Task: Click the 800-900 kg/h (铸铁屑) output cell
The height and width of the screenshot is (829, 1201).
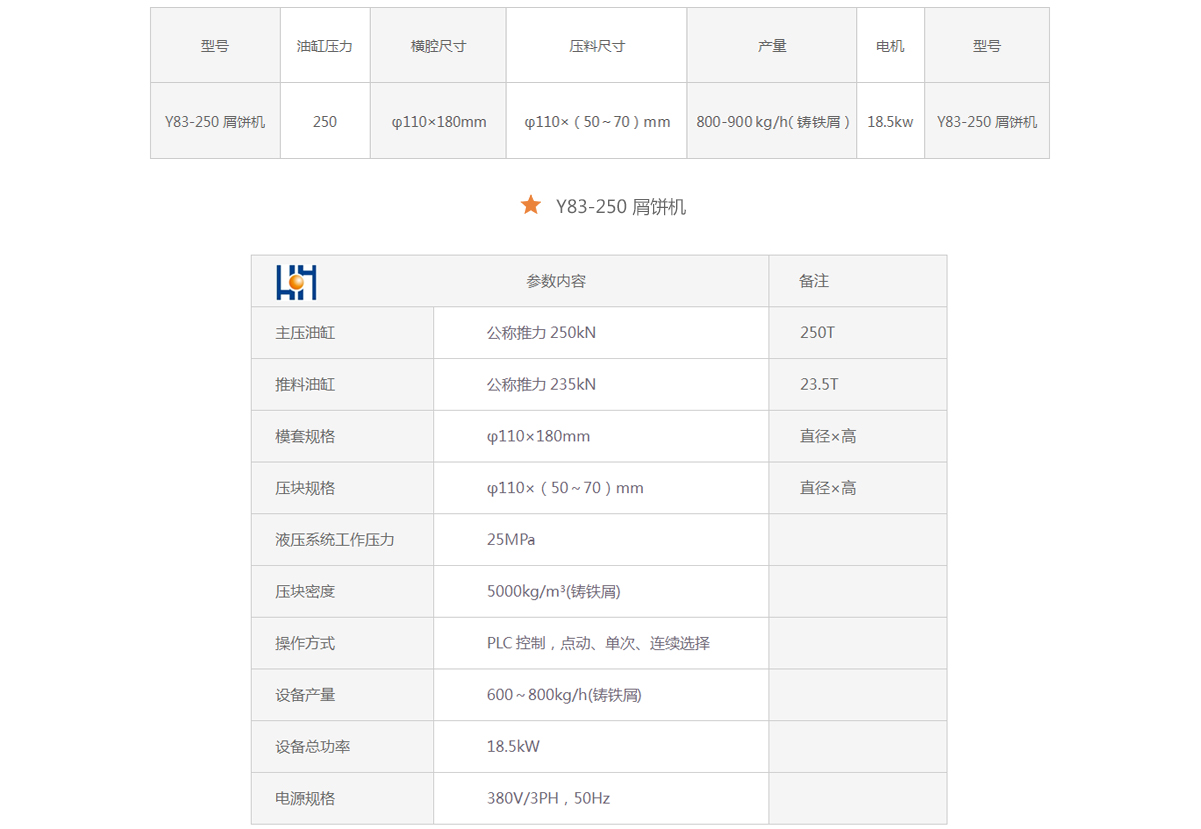Action: click(772, 122)
